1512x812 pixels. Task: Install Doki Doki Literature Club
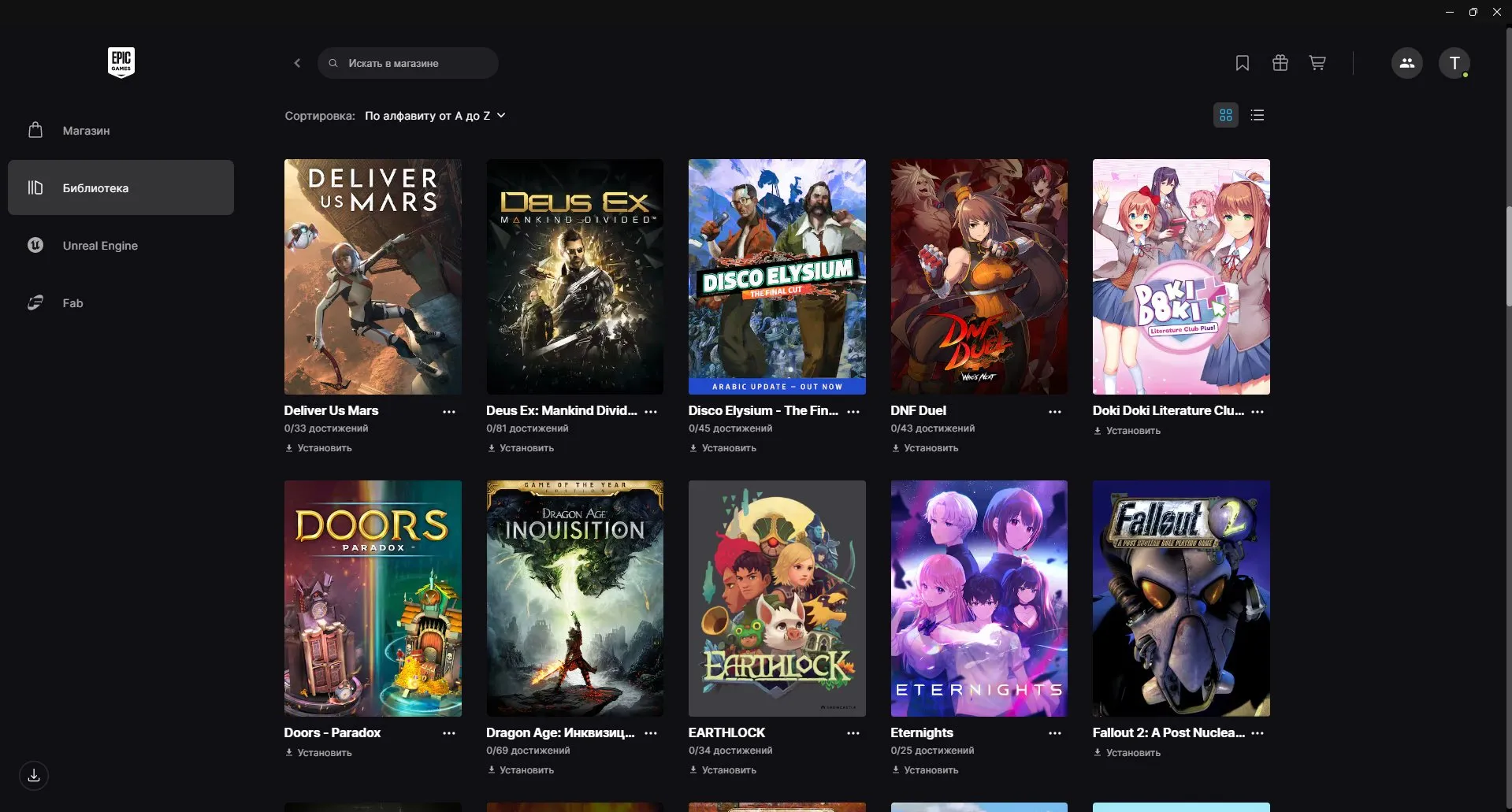pos(1127,431)
